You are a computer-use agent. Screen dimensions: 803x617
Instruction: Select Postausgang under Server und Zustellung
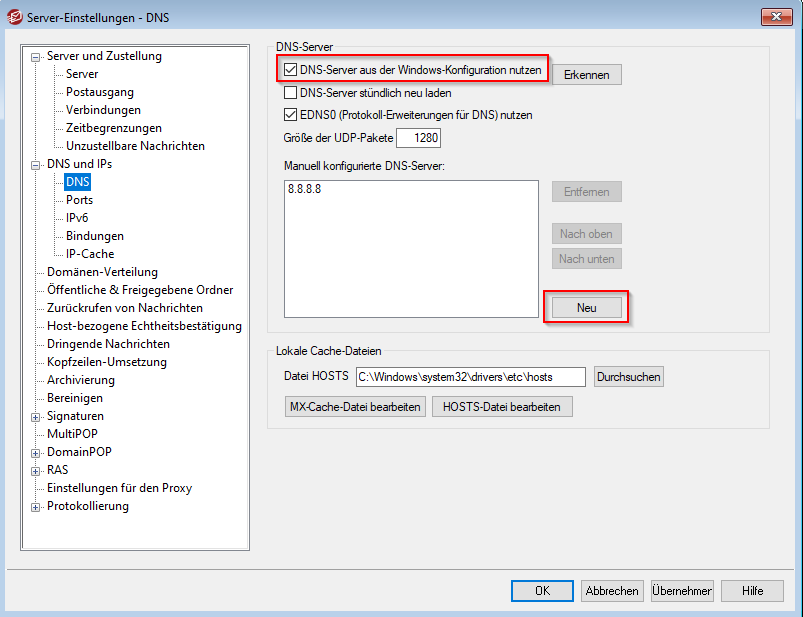(x=100, y=92)
